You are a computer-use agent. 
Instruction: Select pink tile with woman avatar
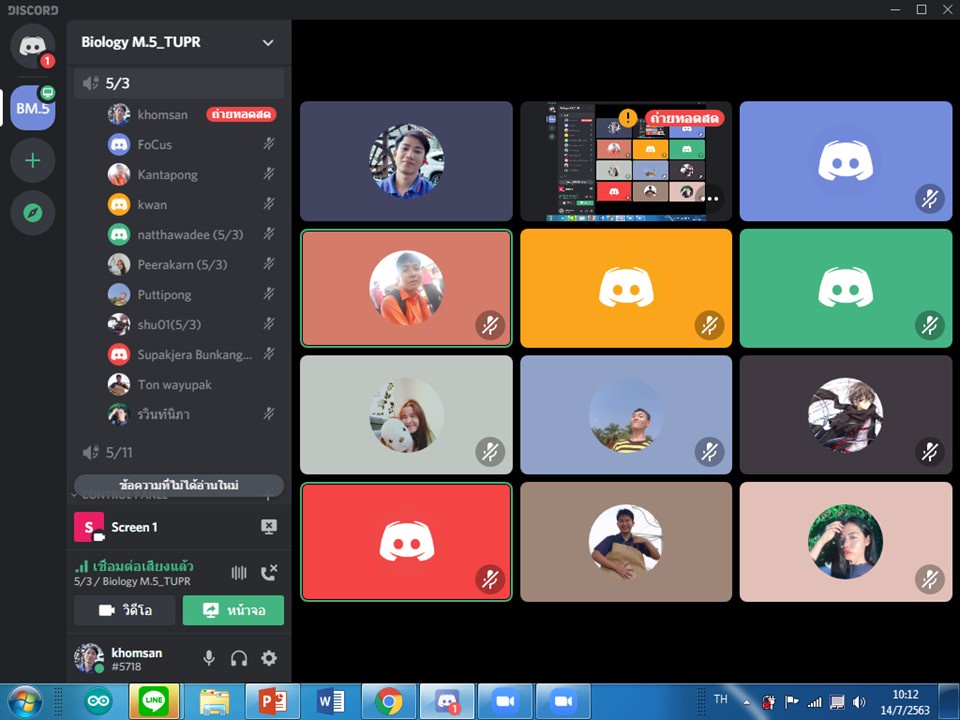click(846, 542)
